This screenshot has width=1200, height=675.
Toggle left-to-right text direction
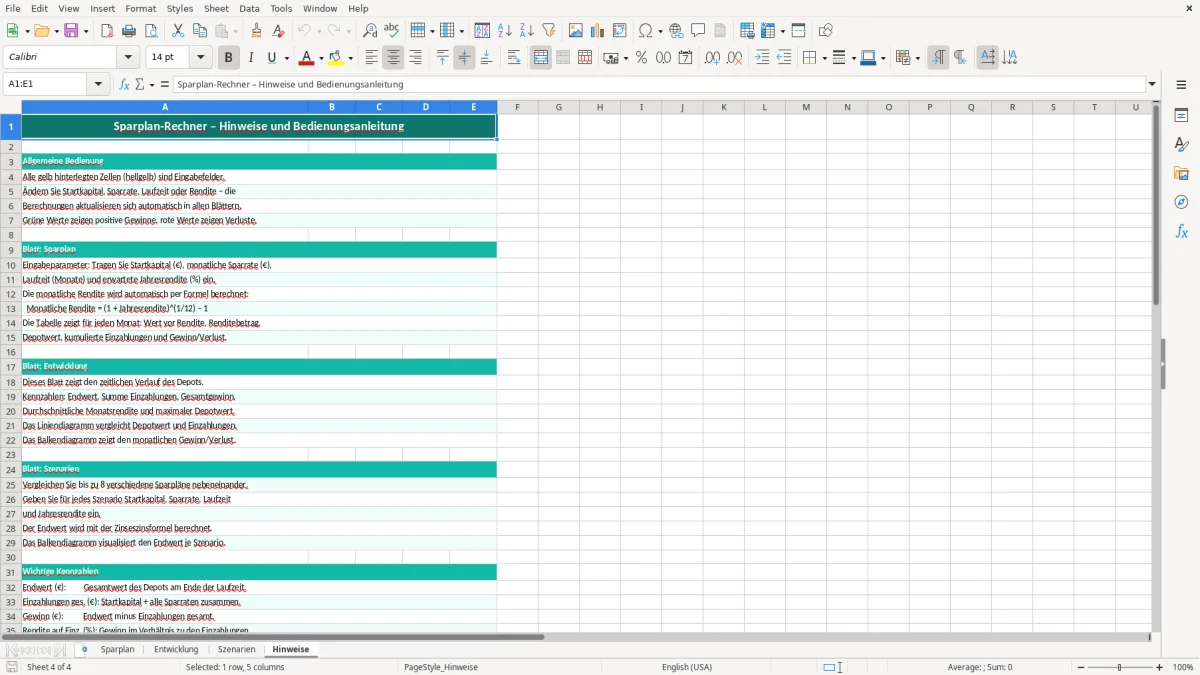click(x=938, y=58)
